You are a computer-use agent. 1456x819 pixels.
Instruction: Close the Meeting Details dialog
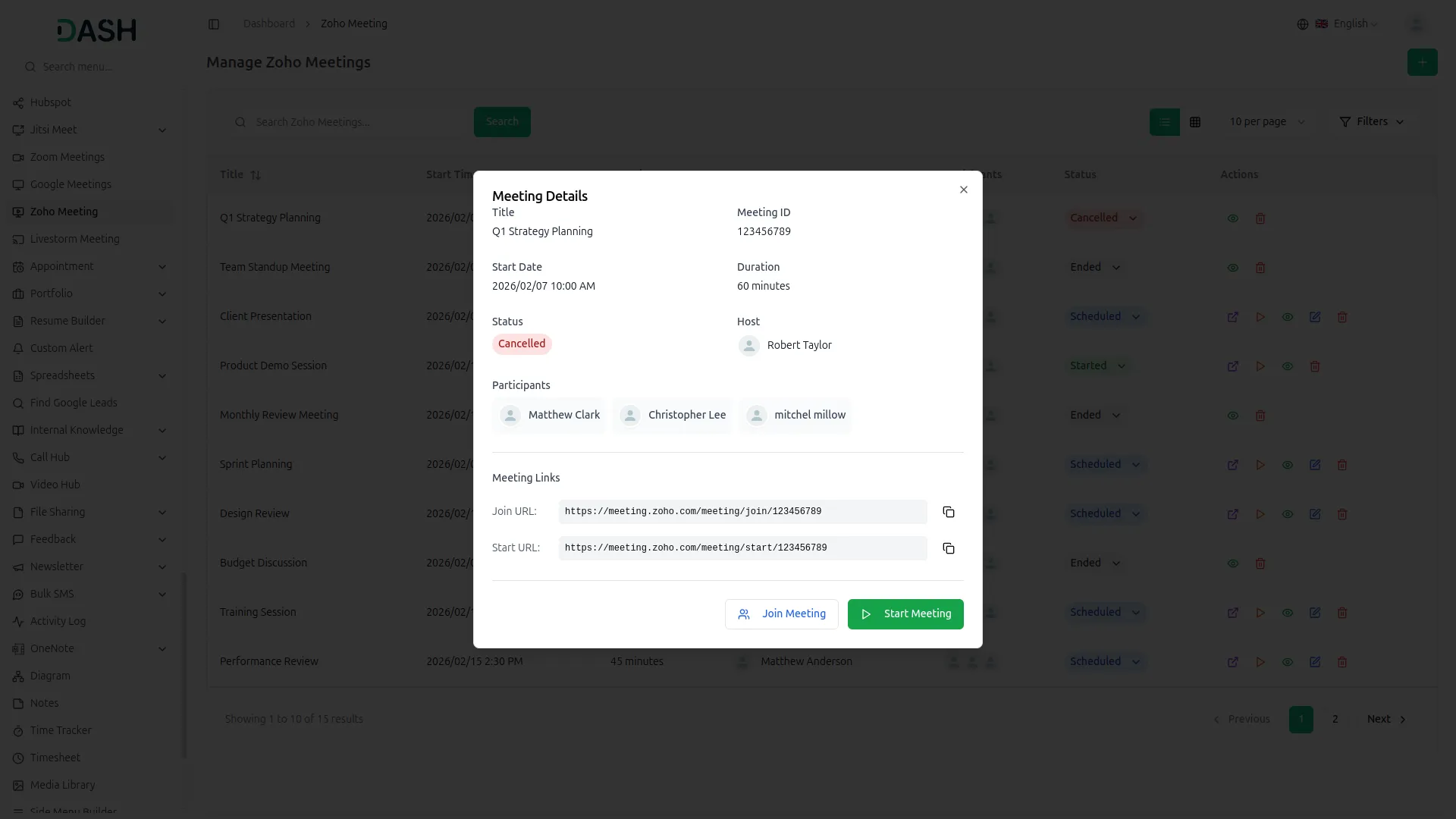(x=964, y=190)
